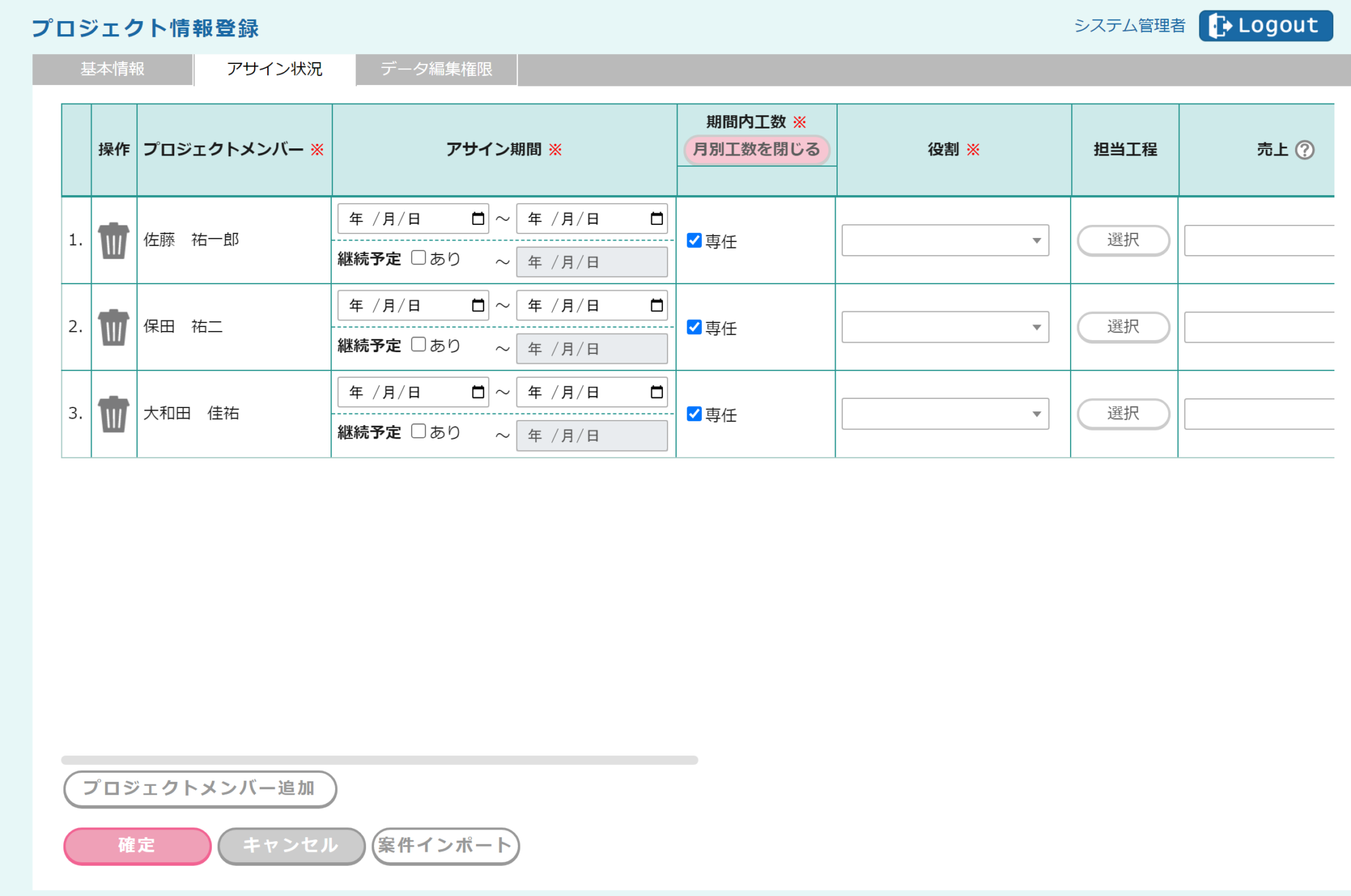Expand 役割 dropdown for 保田 祐二

[x=945, y=327]
